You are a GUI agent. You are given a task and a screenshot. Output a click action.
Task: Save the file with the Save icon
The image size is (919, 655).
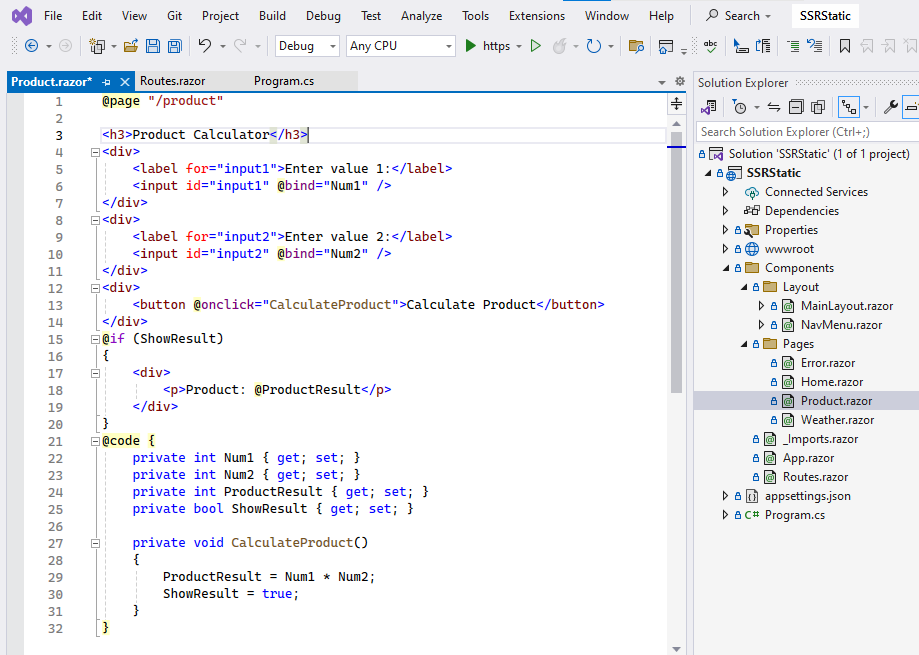click(x=152, y=46)
